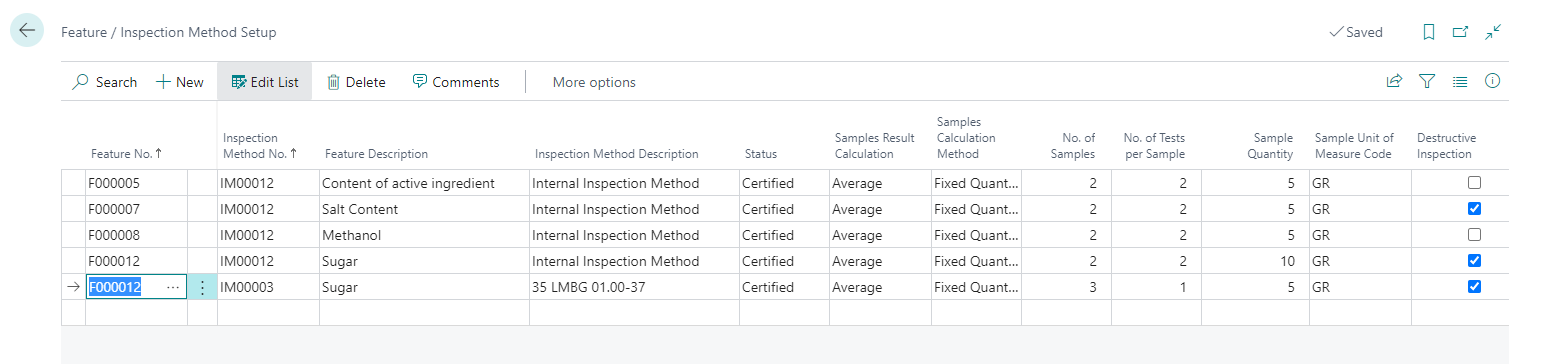Select the F000005 feature cell
1546x364 pixels.
coord(136,183)
